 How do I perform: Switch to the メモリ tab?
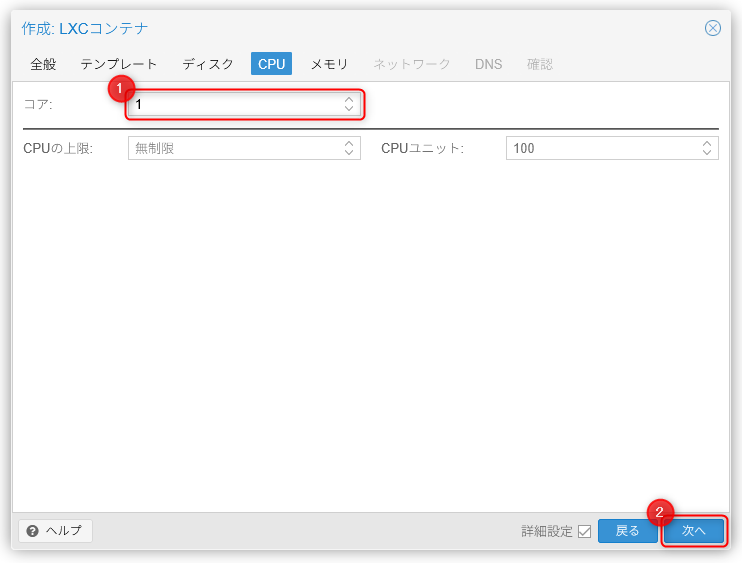coord(329,64)
